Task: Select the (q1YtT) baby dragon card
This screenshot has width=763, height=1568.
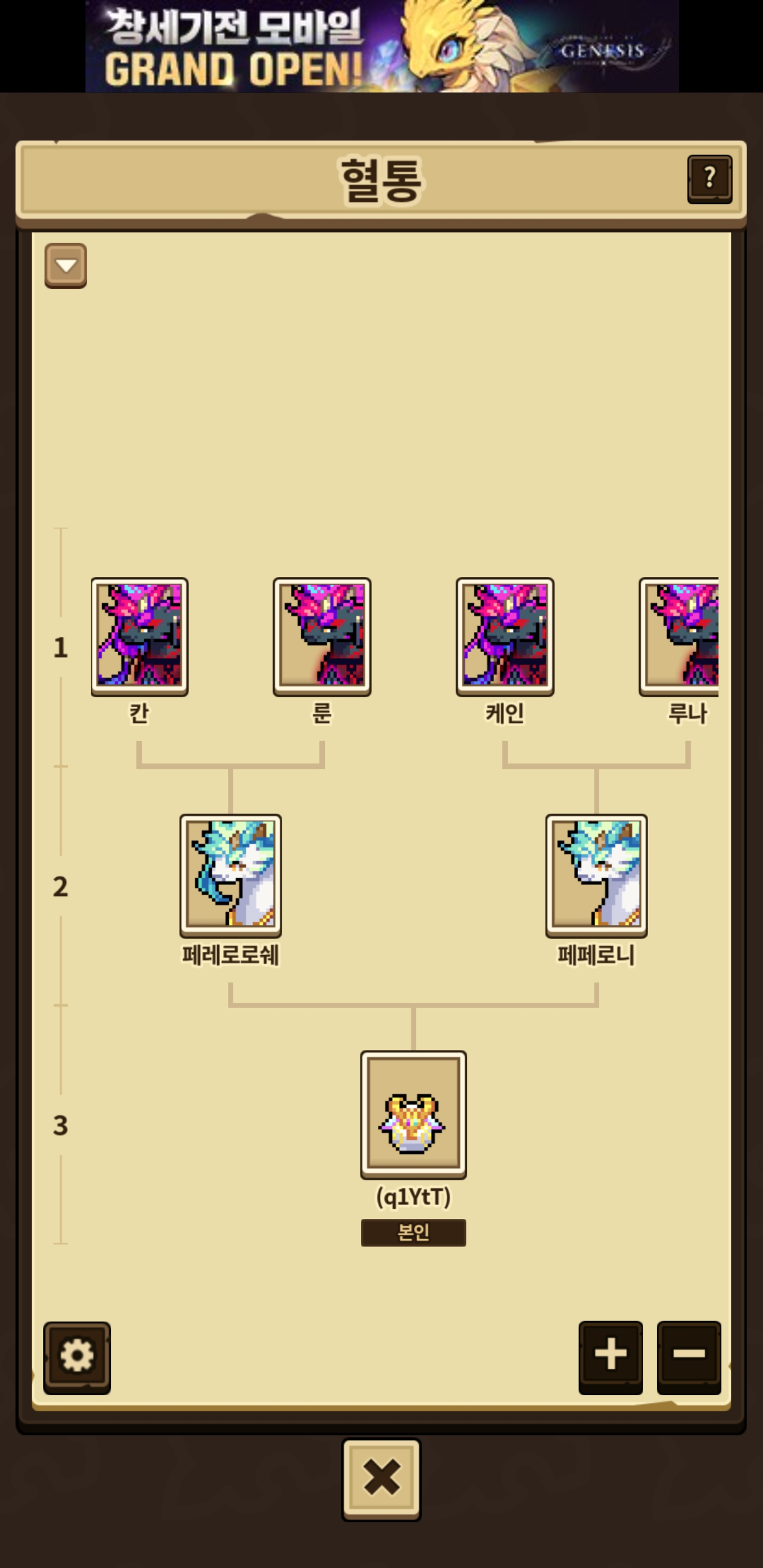Action: 413,1115
